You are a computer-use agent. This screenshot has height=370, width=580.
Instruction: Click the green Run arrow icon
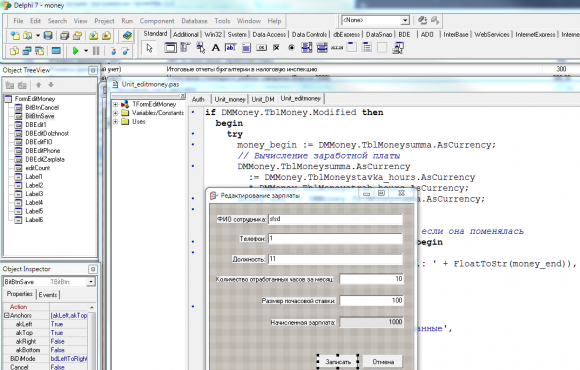[x=75, y=51]
